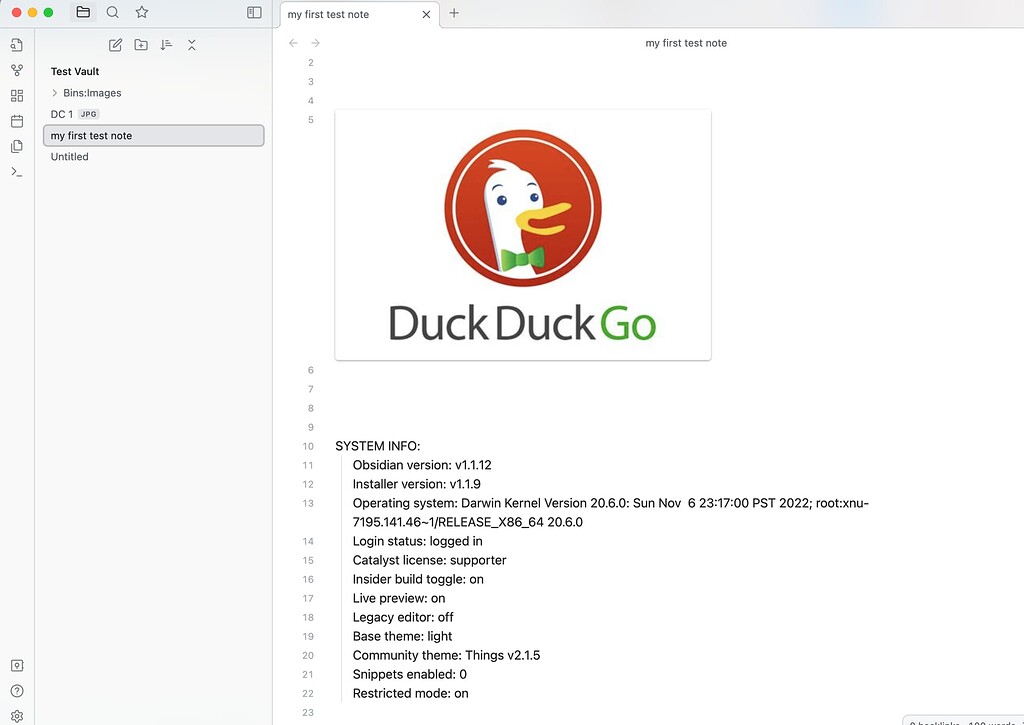Click 'Obsidian version: v1.1.12' line
The image size is (1024, 725).
click(x=422, y=465)
